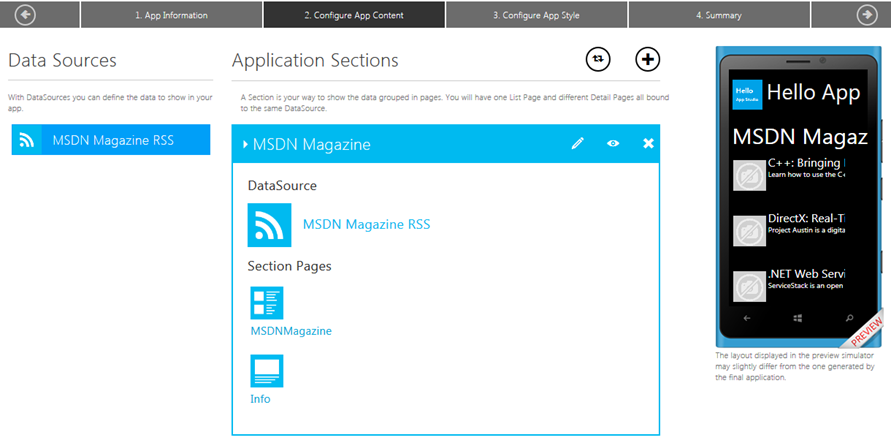Go back with the left arrow button

pos(25,15)
